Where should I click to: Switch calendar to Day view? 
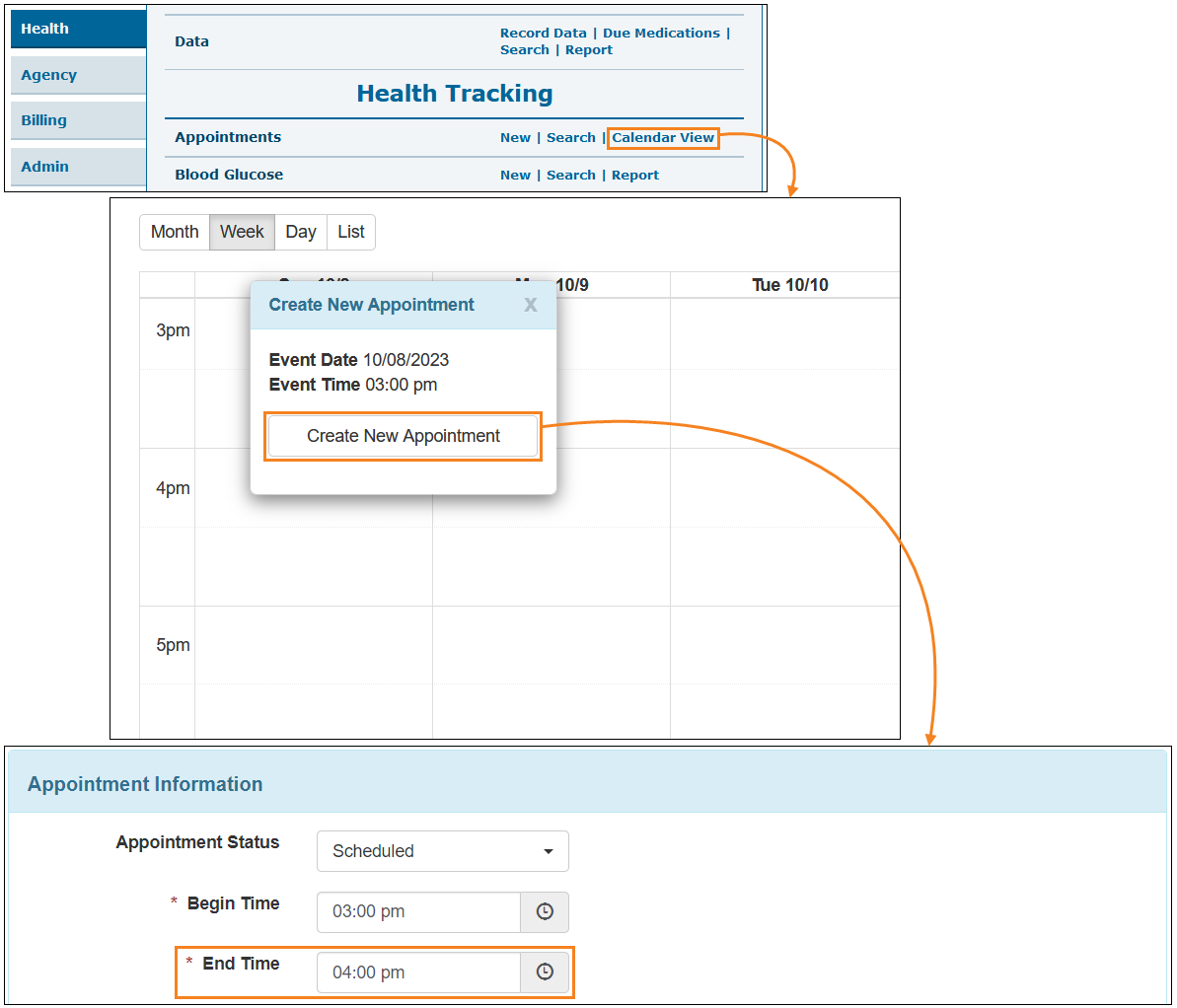click(300, 232)
